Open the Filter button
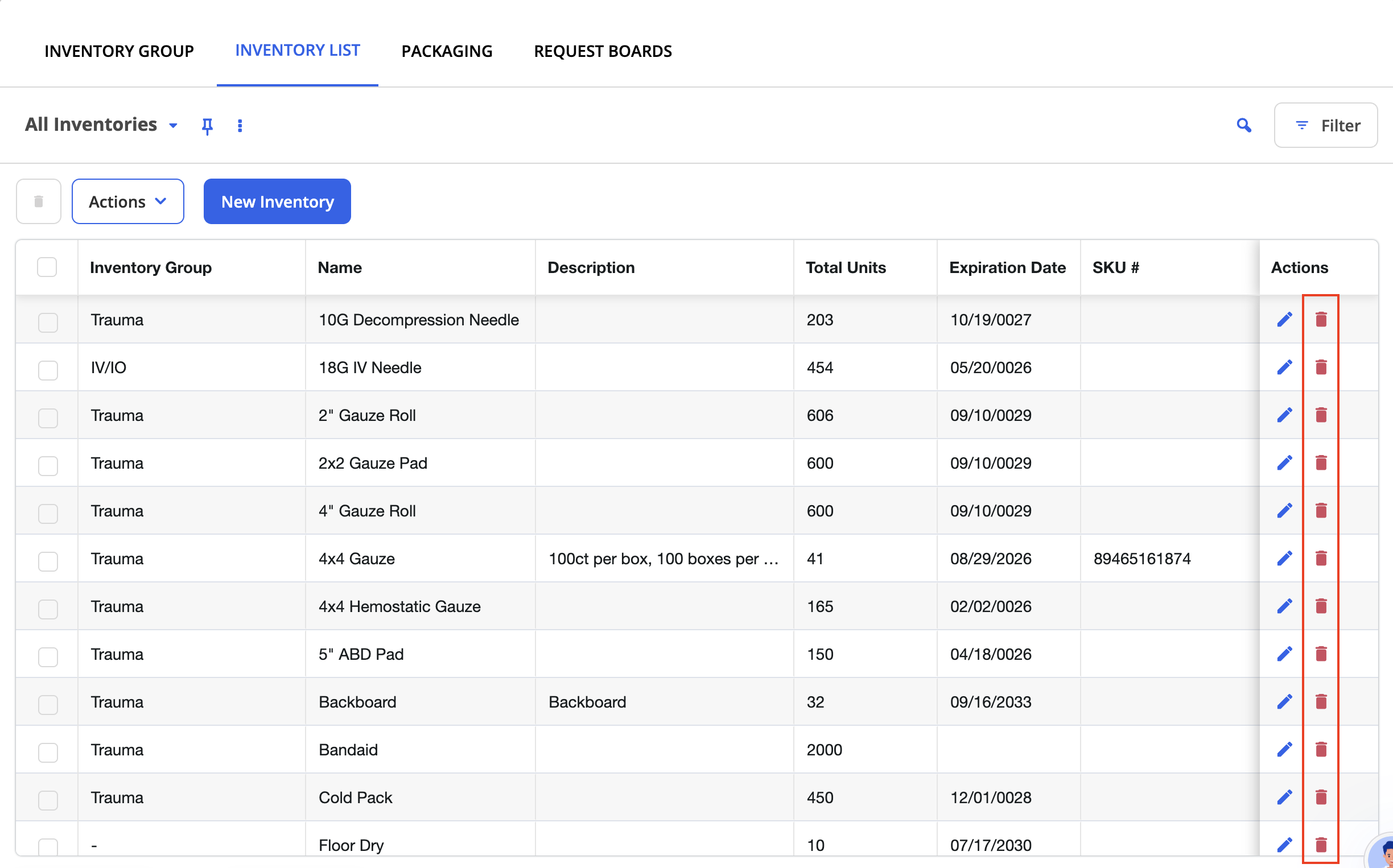Image resolution: width=1393 pixels, height=868 pixels. [x=1326, y=125]
